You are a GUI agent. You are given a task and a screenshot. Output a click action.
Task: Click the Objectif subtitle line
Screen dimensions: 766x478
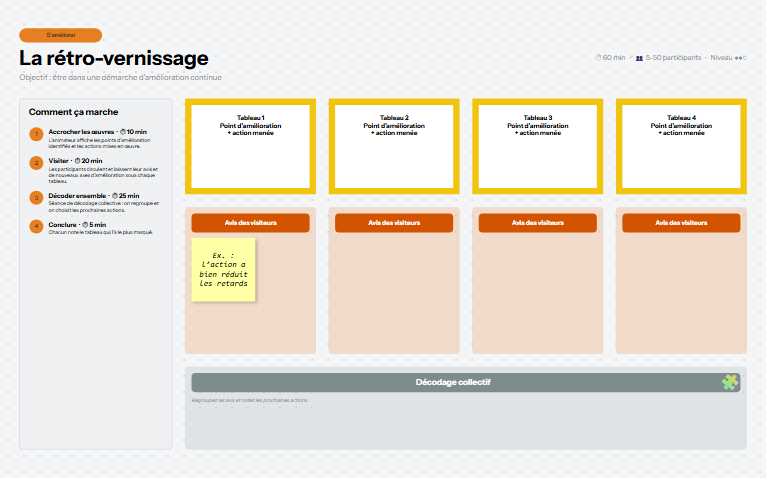(121, 77)
